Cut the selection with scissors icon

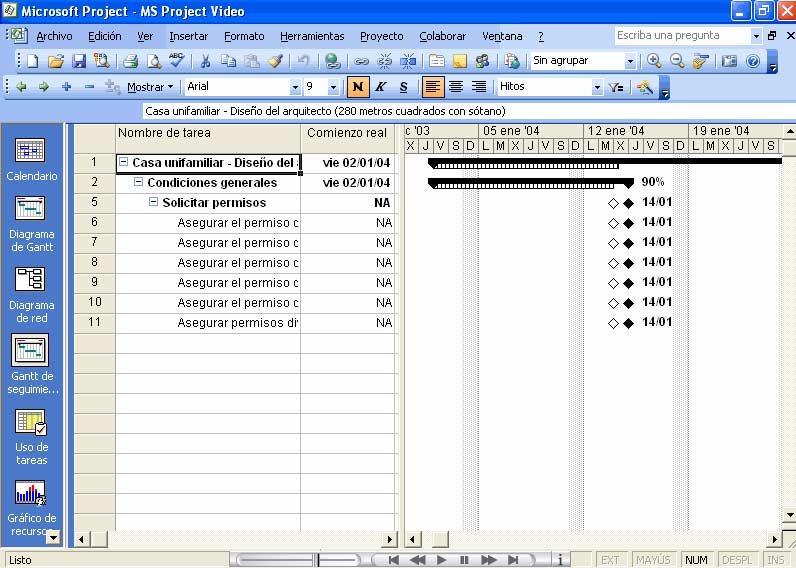pyautogui.click(x=205, y=61)
